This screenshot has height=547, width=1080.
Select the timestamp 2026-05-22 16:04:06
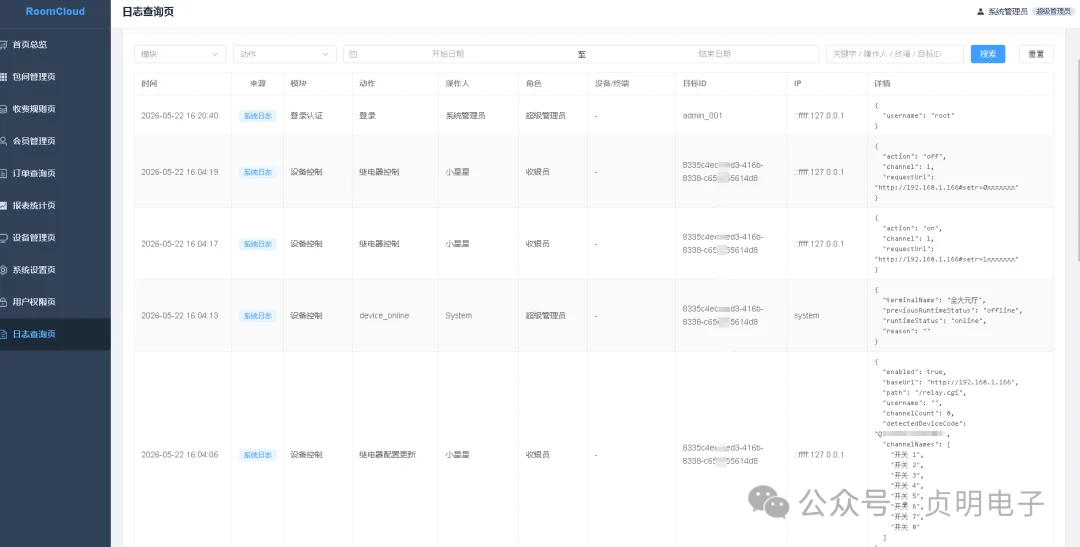pyautogui.click(x=180, y=455)
